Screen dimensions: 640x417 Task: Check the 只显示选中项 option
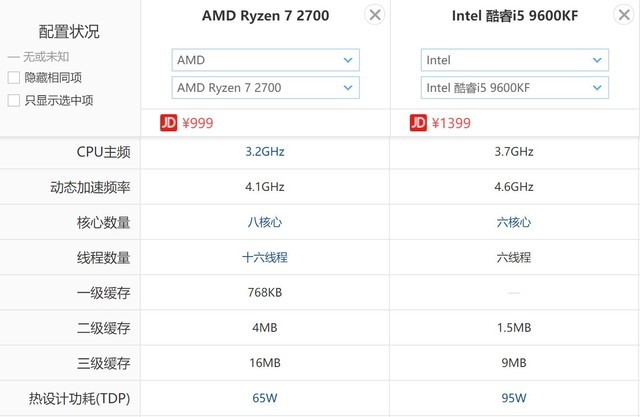[14, 100]
